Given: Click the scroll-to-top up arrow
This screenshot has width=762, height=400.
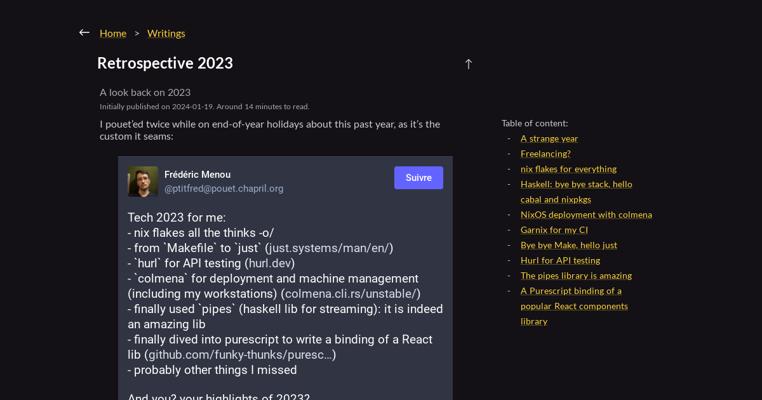Looking at the screenshot, I should coord(468,64).
